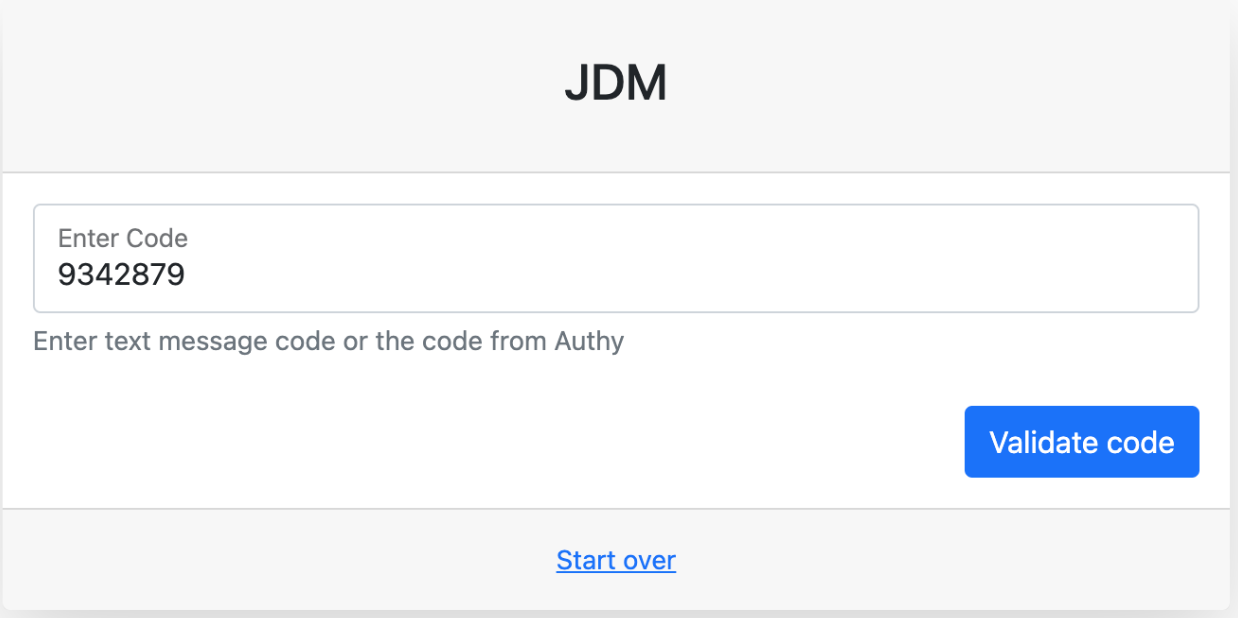Click blank white area left of Validate code
Screen dimensions: 1238x618
click(500, 442)
